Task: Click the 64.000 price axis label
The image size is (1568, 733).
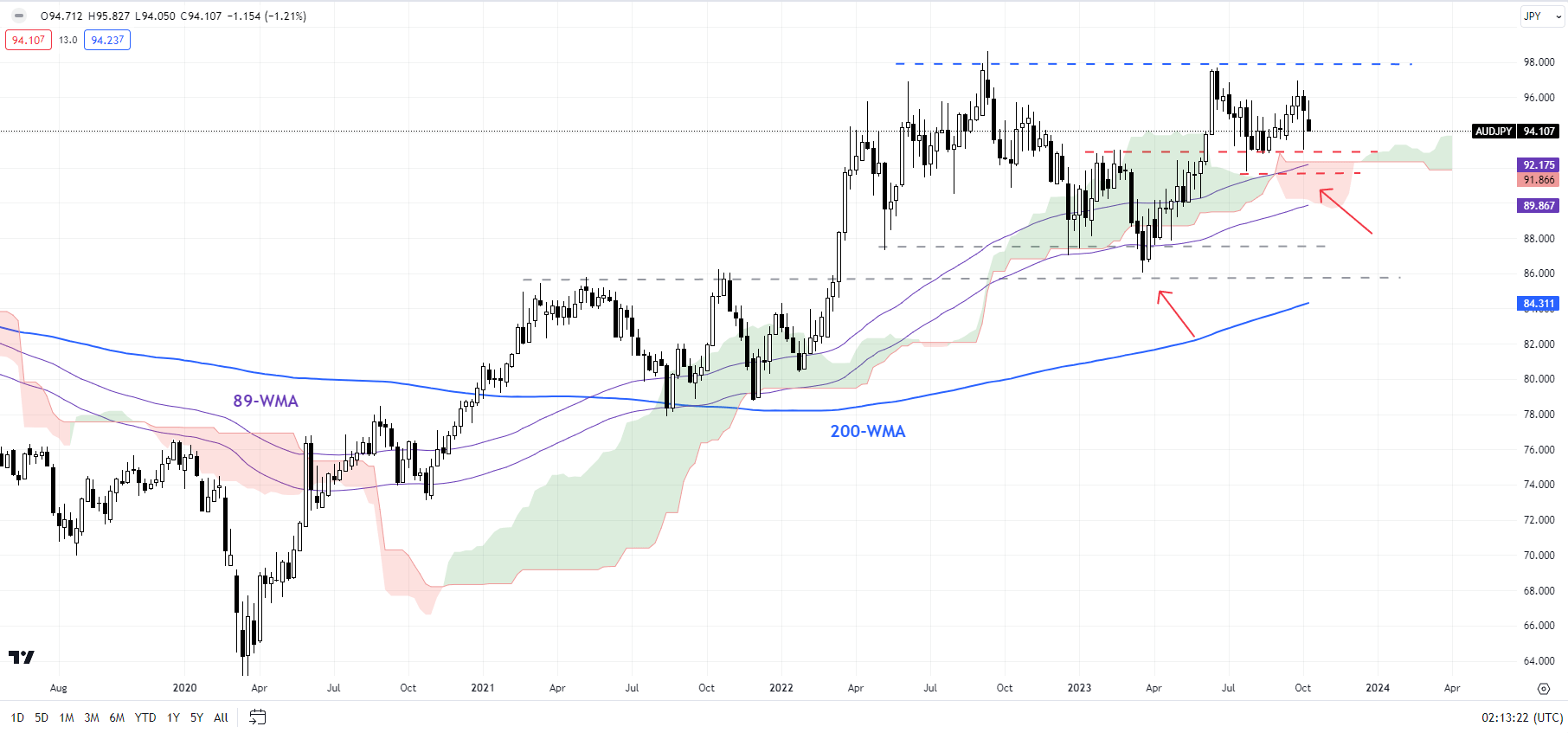Action: 1539,661
